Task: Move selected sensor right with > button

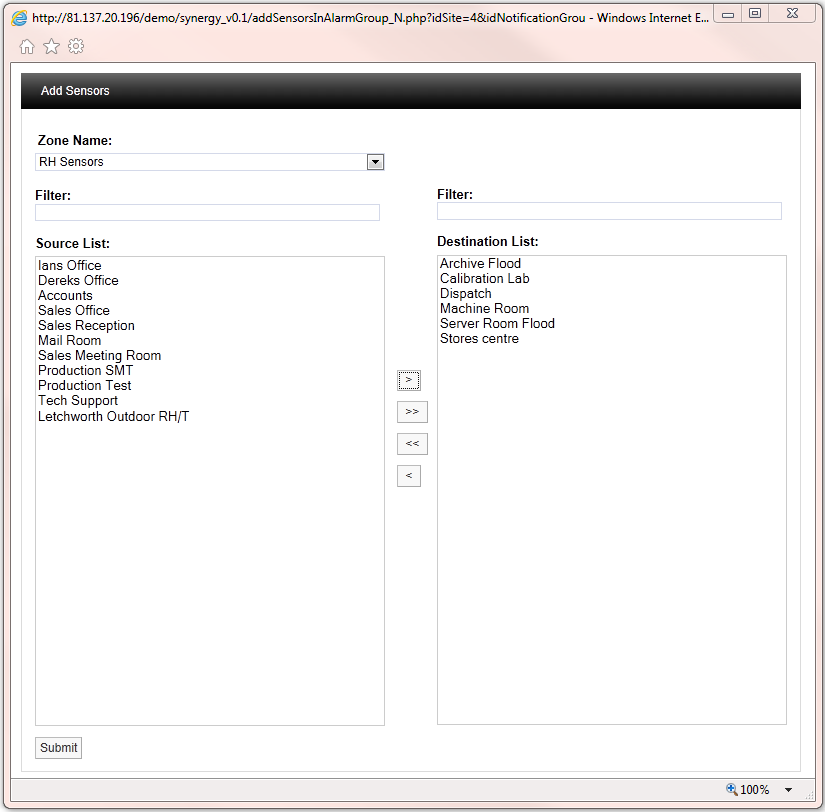Action: pos(408,380)
